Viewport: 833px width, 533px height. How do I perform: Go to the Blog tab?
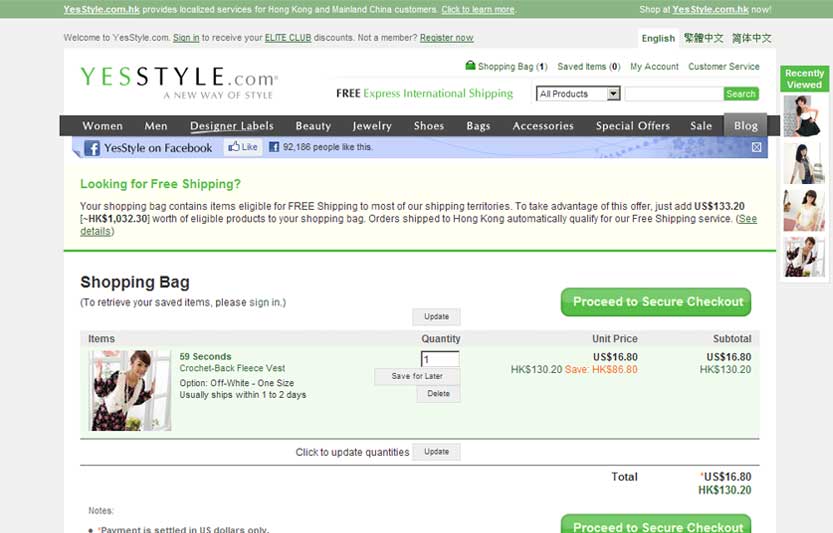click(x=746, y=126)
